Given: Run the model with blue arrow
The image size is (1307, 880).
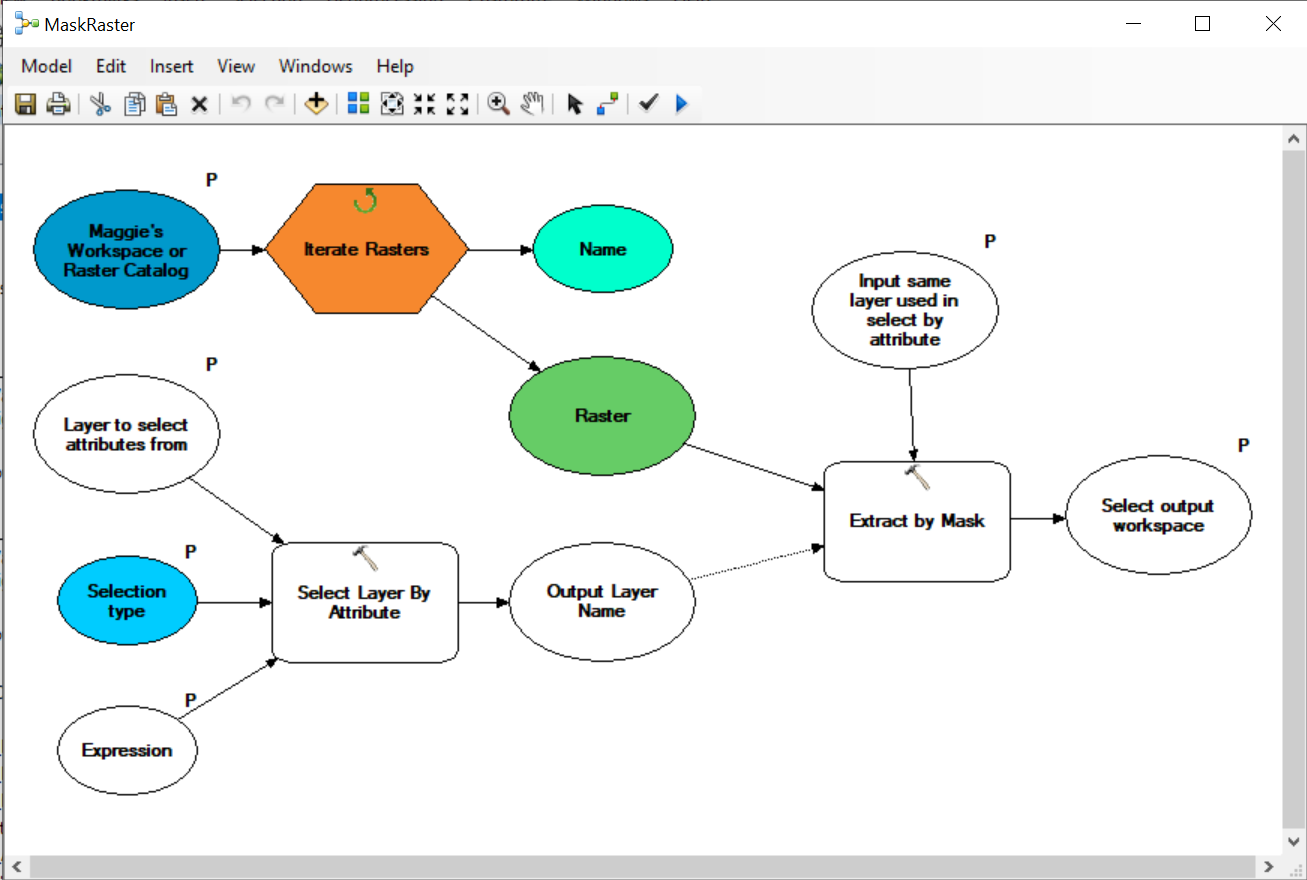Looking at the screenshot, I should 682,104.
